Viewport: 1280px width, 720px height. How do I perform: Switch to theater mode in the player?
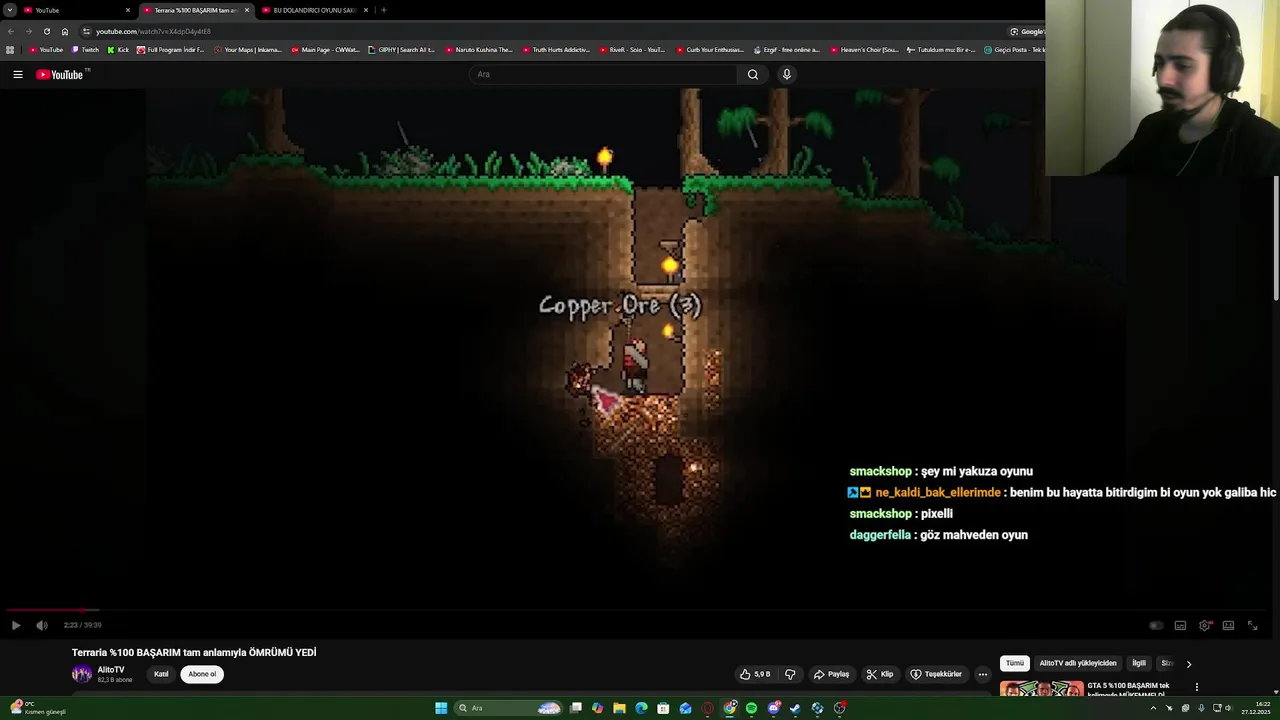(1228, 625)
